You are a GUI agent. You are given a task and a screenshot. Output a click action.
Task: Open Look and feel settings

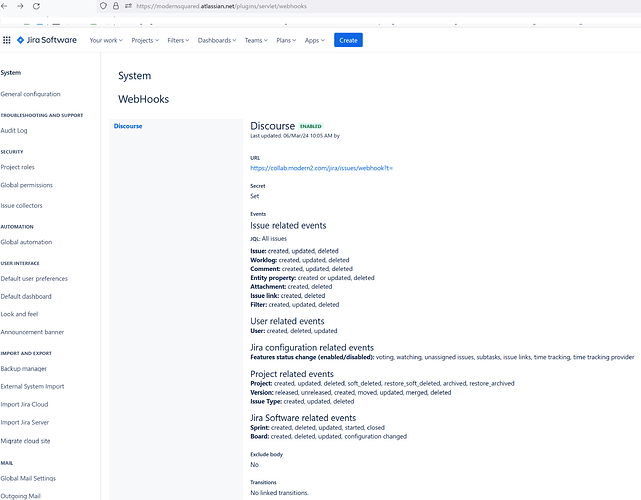[19, 314]
